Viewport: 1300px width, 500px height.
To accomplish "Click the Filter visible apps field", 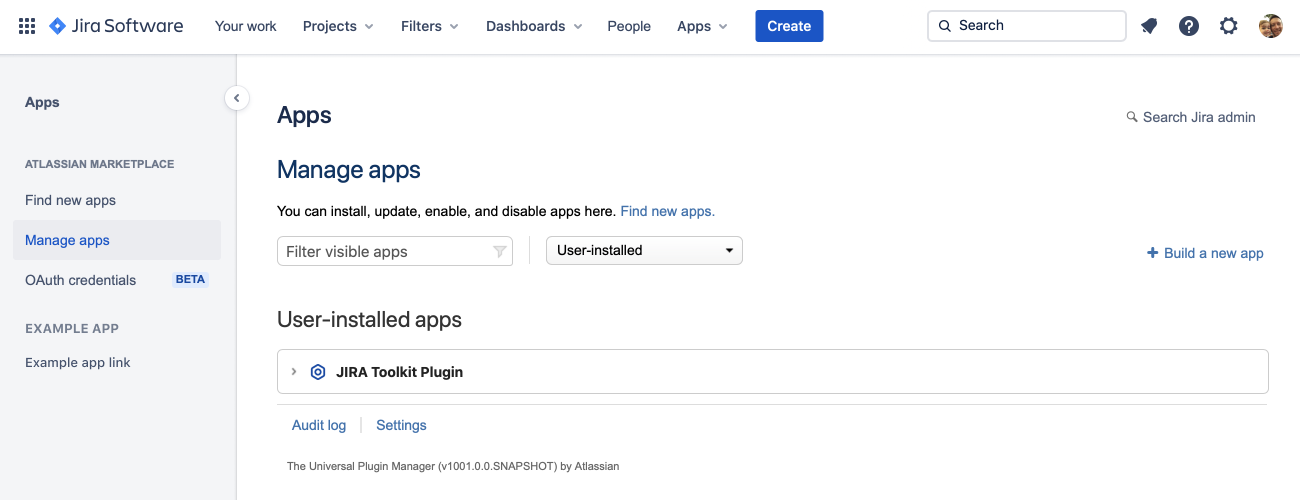I will (x=385, y=252).
